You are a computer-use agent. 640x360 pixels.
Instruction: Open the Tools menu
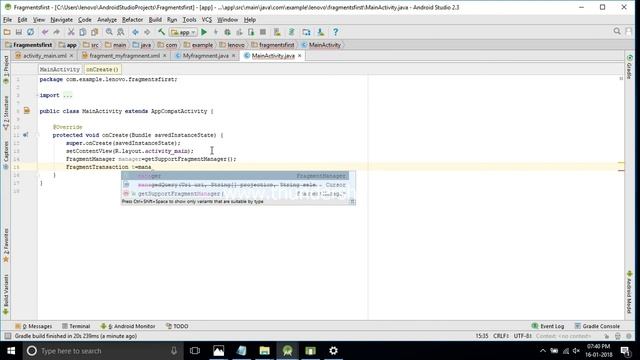189,20
